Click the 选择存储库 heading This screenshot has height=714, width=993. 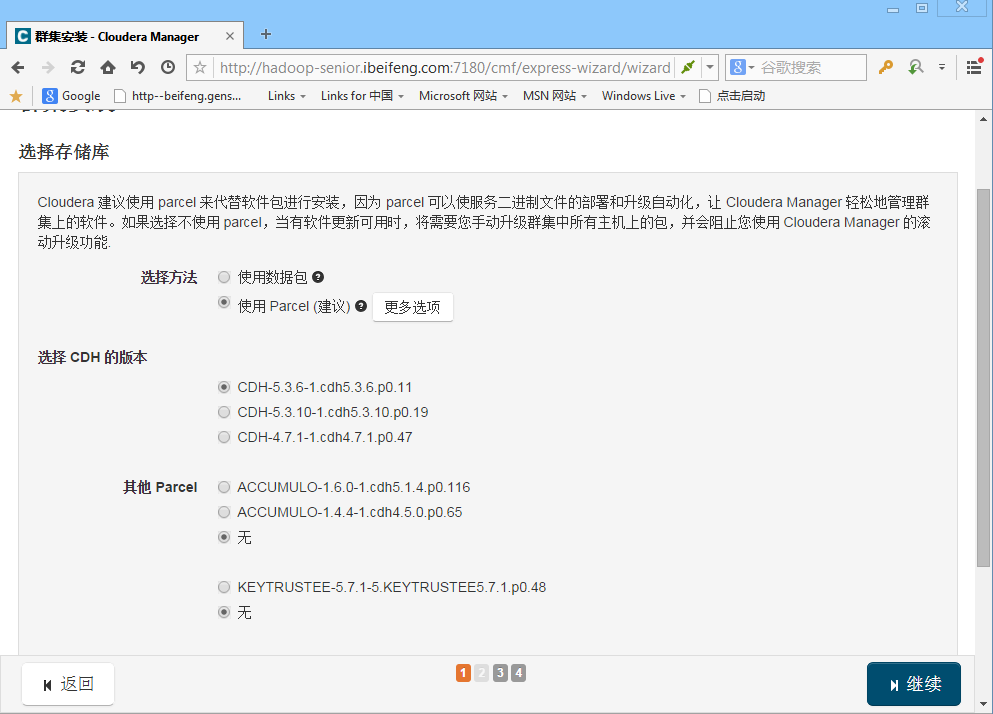tap(64, 152)
